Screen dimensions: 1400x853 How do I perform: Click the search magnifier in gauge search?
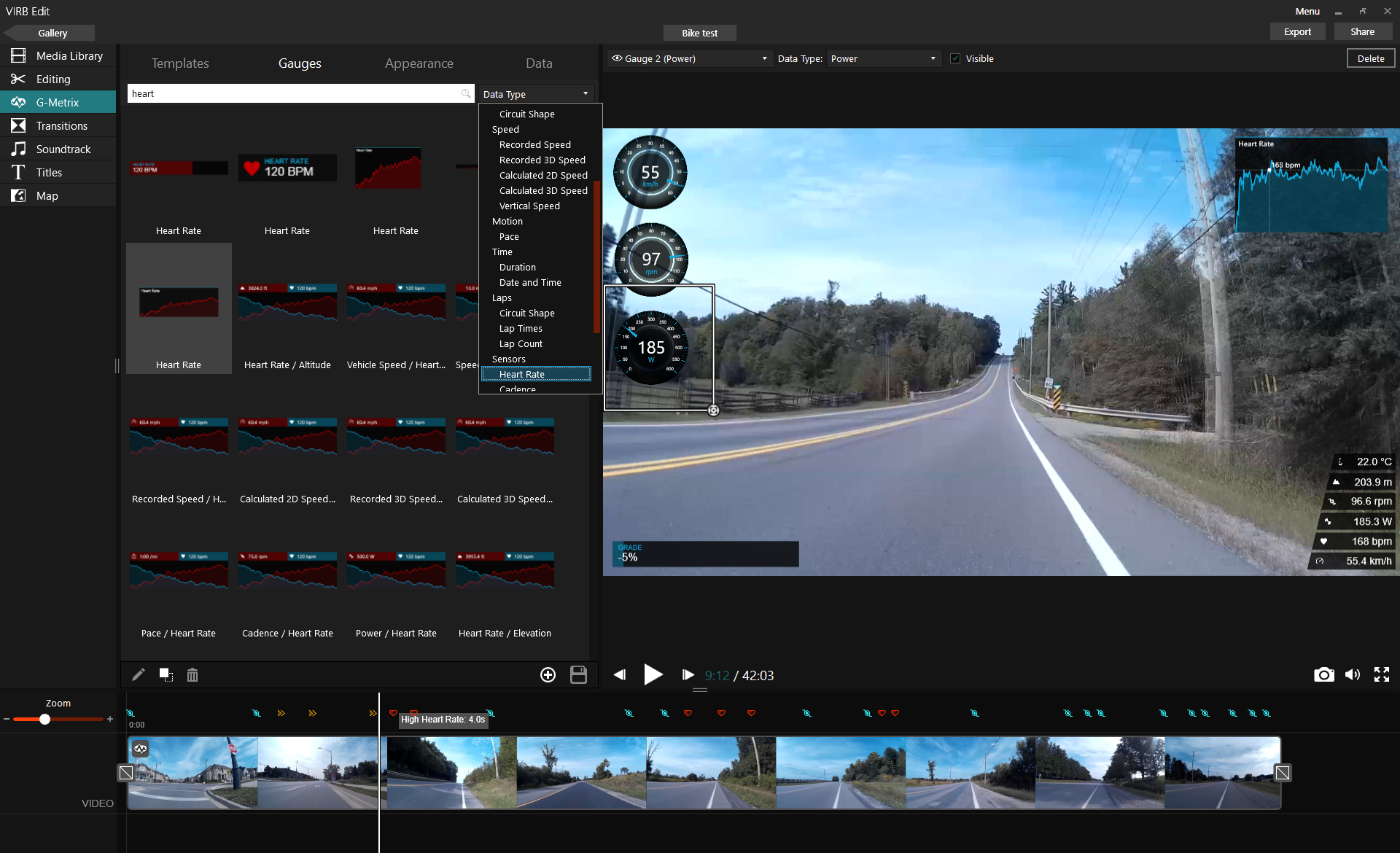[466, 93]
